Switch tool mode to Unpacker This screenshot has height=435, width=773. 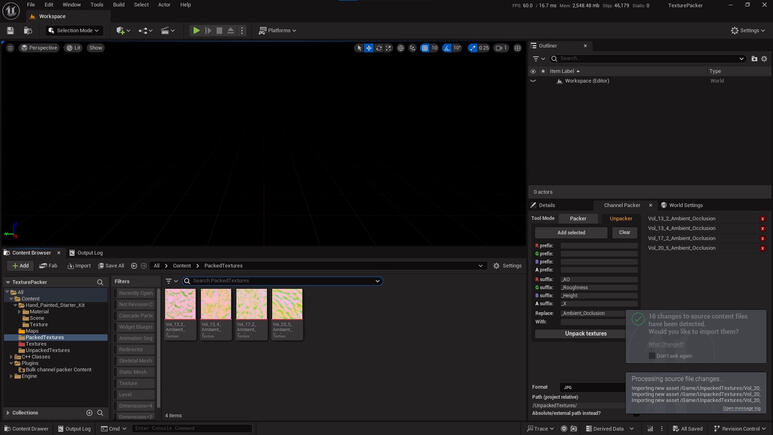(x=621, y=218)
